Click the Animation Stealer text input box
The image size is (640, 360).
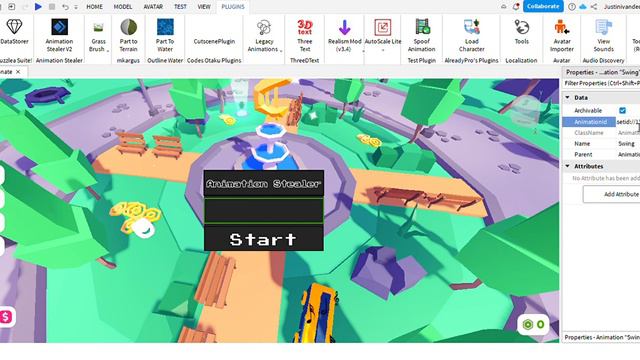[x=264, y=211]
